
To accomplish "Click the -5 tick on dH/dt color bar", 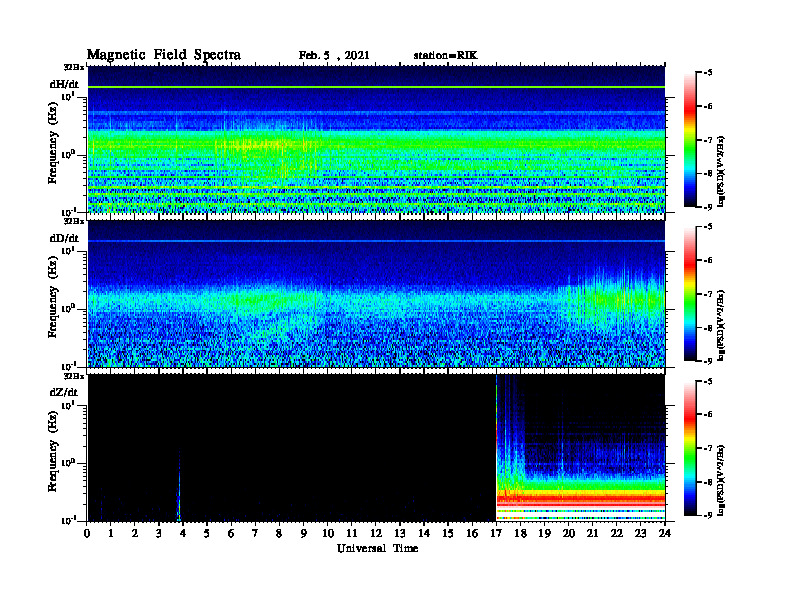I will (708, 73).
